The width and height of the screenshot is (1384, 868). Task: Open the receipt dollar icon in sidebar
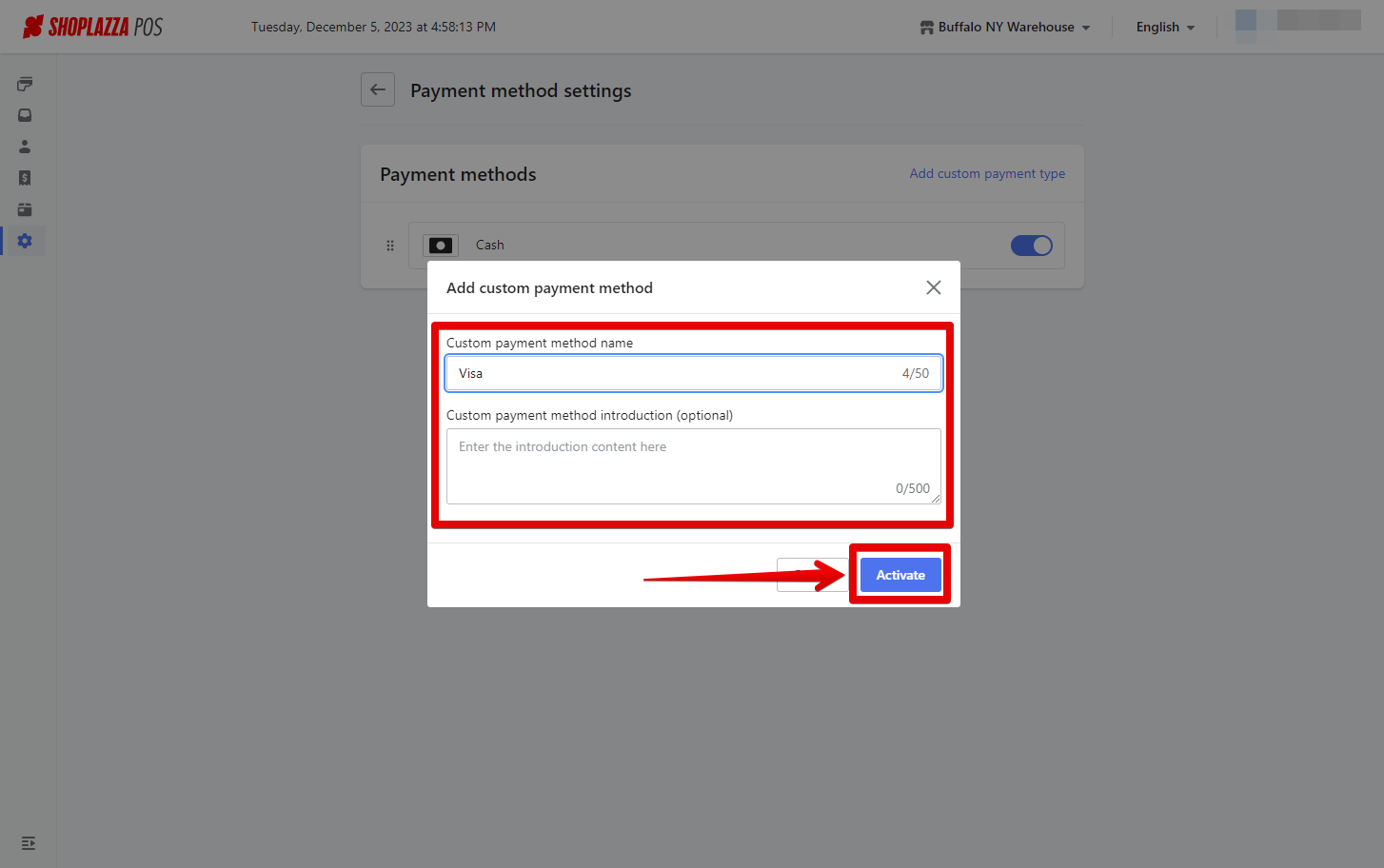25,178
